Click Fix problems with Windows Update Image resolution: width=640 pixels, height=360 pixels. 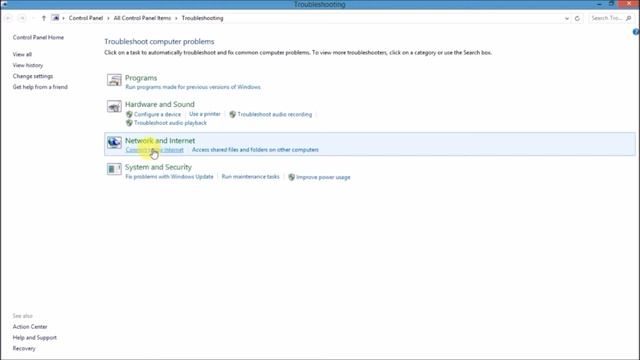point(169,177)
